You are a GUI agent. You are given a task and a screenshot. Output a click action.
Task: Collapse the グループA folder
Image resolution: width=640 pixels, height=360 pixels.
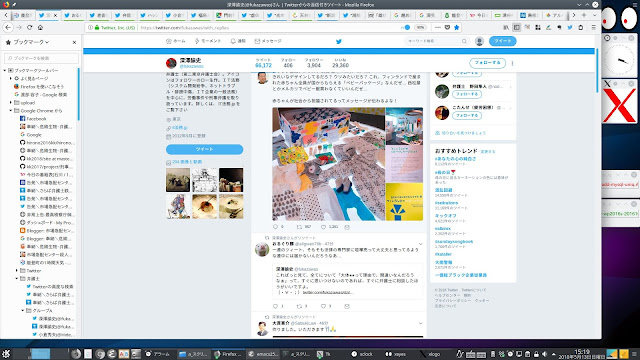point(23,311)
